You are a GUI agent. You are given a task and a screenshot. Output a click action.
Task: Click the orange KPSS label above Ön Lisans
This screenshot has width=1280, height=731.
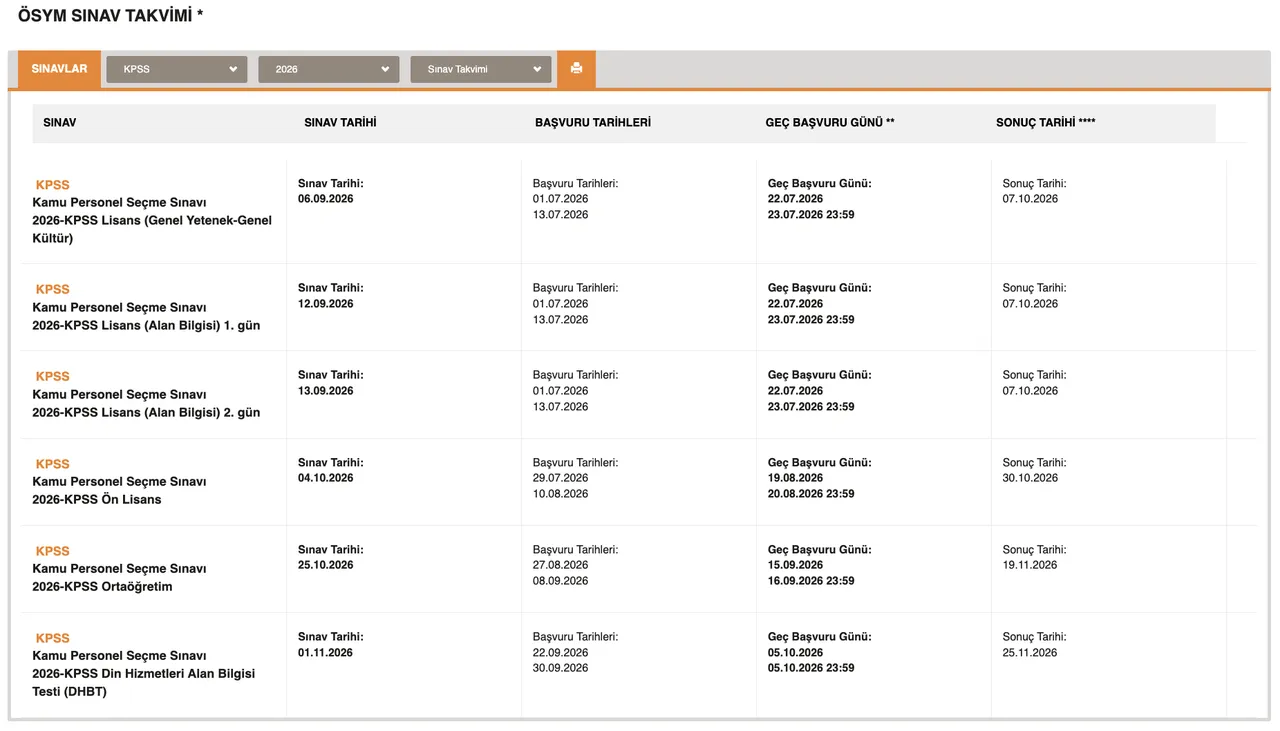point(53,464)
